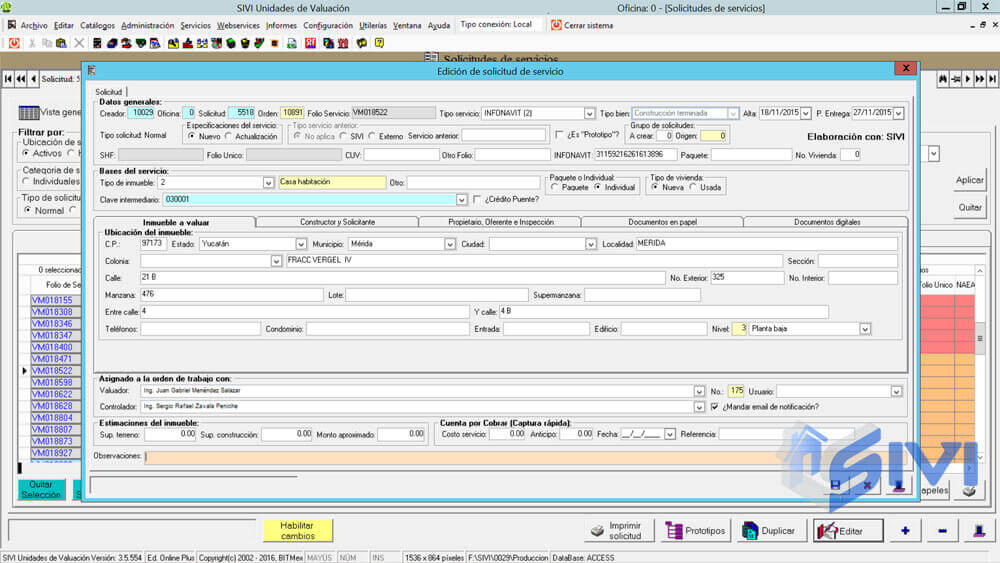Click the Vista general grid icon

tap(29, 113)
